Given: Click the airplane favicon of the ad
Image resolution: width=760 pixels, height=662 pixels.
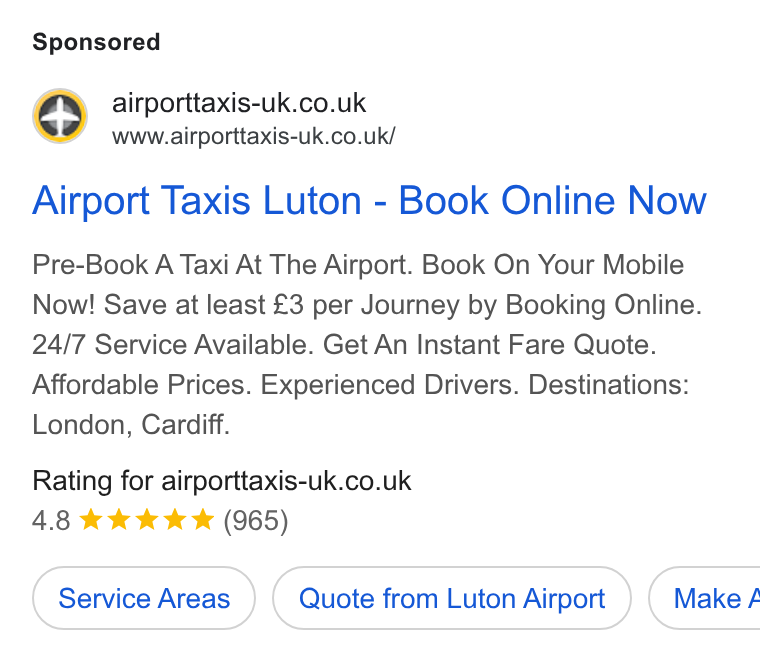Looking at the screenshot, I should [x=60, y=116].
